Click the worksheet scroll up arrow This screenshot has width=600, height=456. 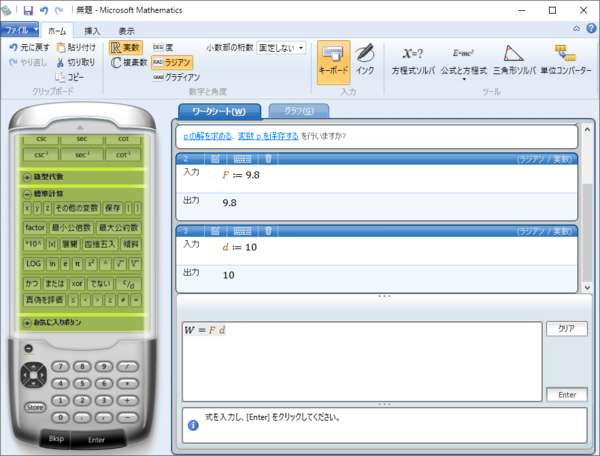pos(587,130)
